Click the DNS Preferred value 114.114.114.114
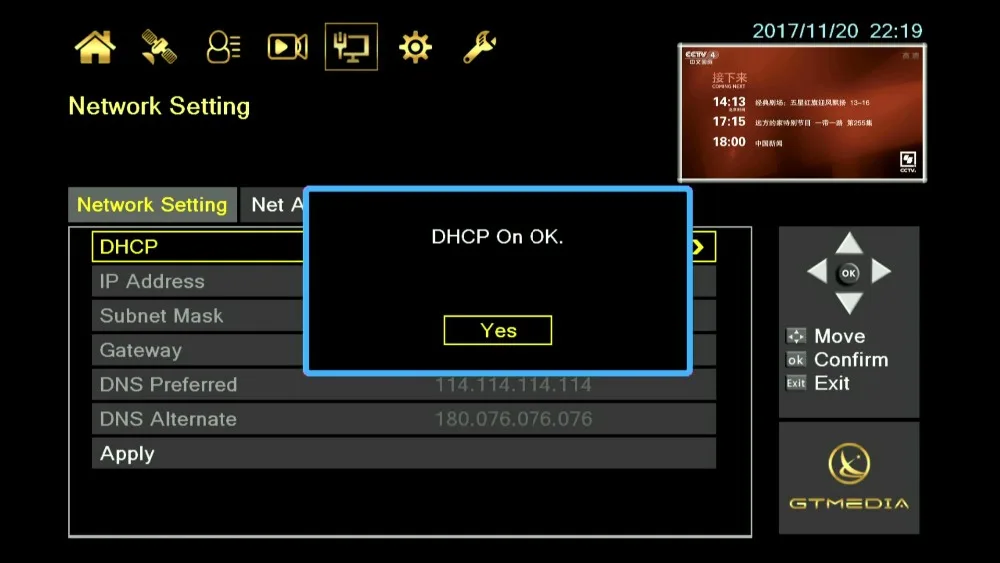The height and width of the screenshot is (563, 1000). [513, 384]
